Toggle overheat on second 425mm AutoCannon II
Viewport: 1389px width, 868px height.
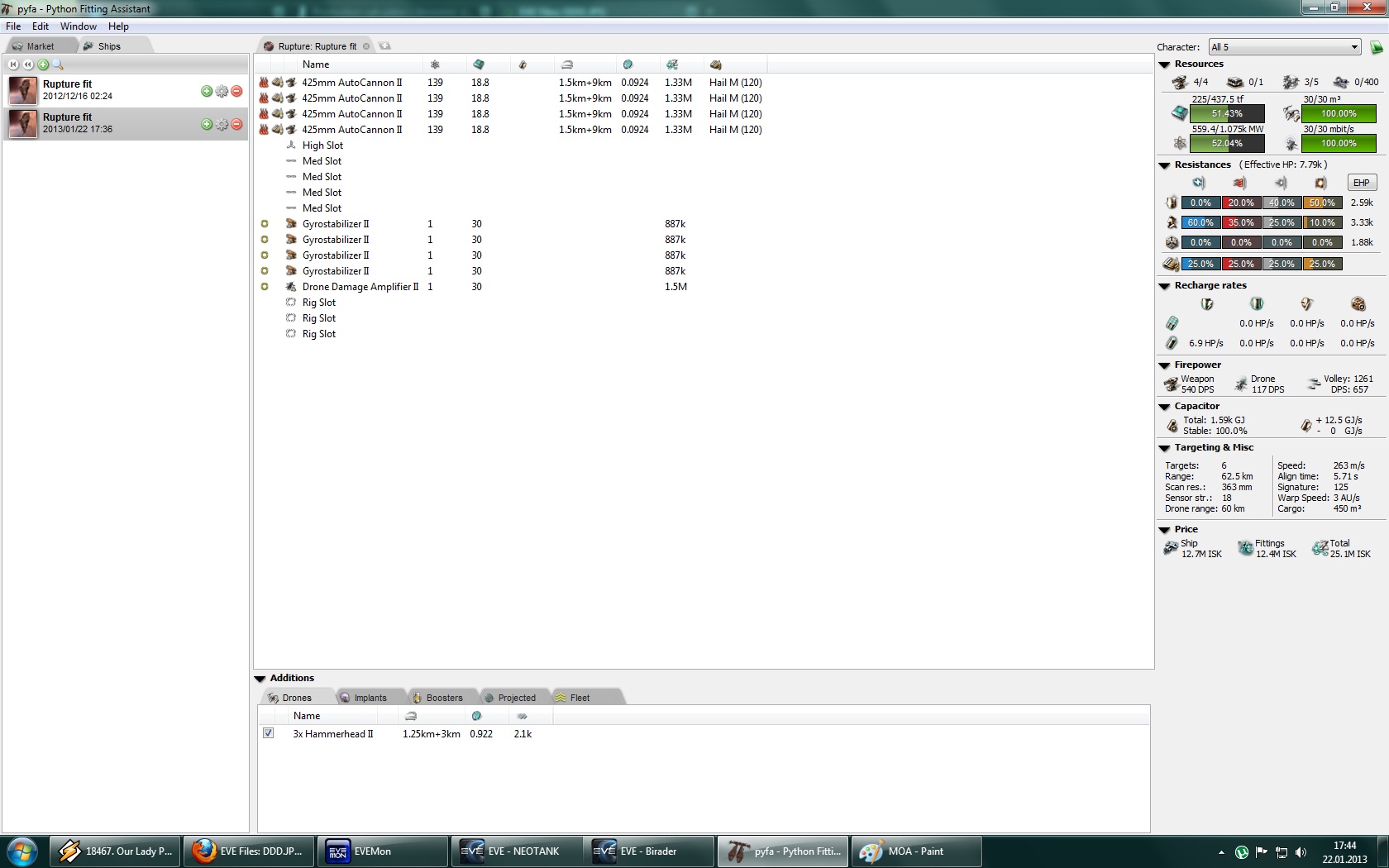coord(264,98)
